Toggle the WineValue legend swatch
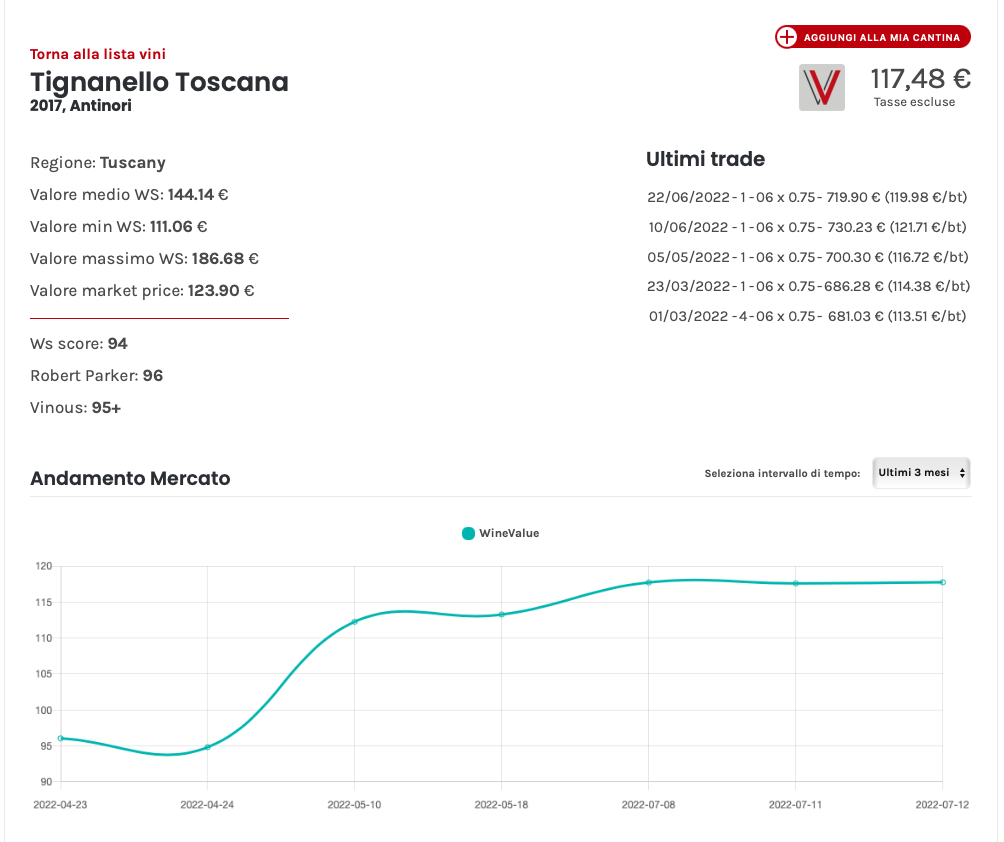 (468, 533)
